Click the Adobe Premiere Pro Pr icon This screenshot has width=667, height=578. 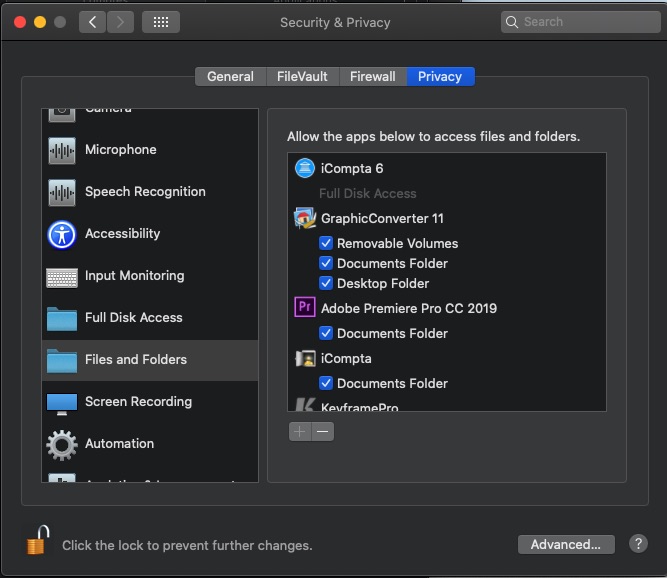[305, 307]
